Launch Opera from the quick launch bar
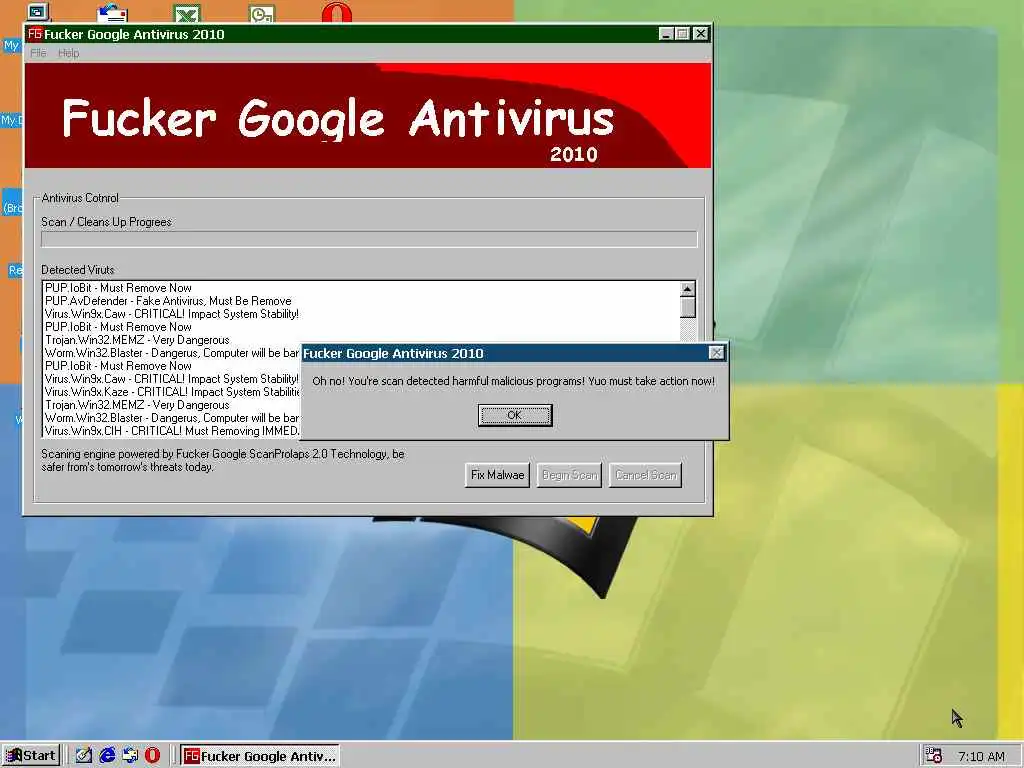1024x768 pixels. coord(152,756)
